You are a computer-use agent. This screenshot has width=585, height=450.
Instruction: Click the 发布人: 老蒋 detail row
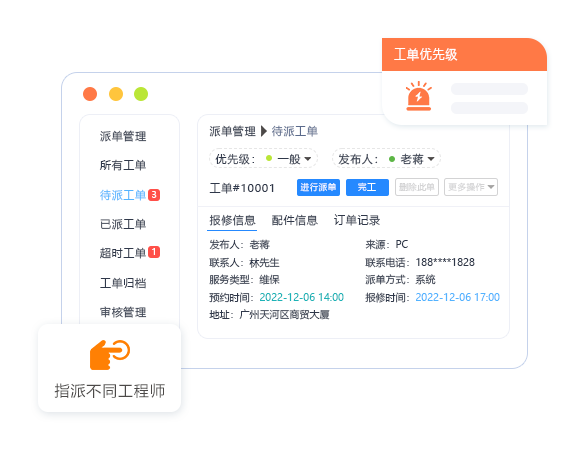(x=239, y=245)
